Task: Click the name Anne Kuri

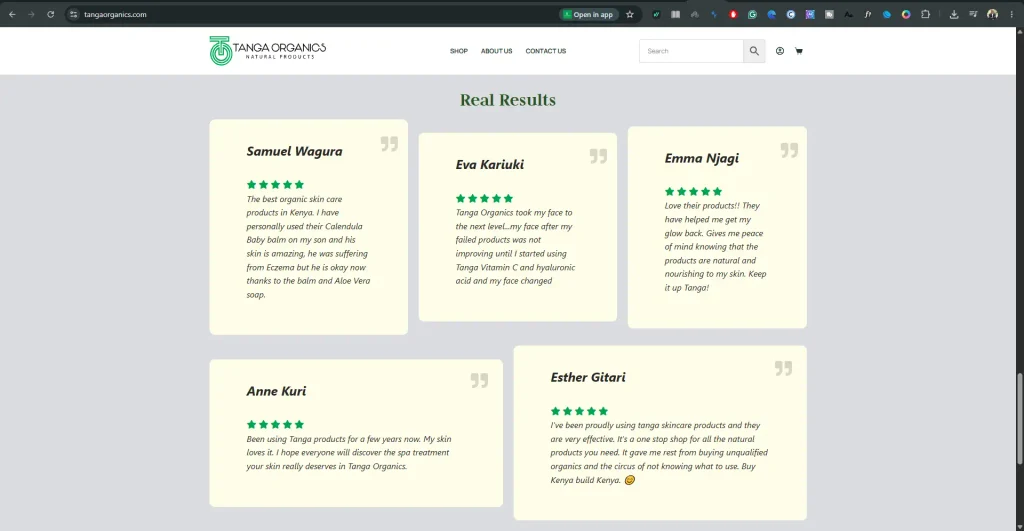Action: [276, 391]
